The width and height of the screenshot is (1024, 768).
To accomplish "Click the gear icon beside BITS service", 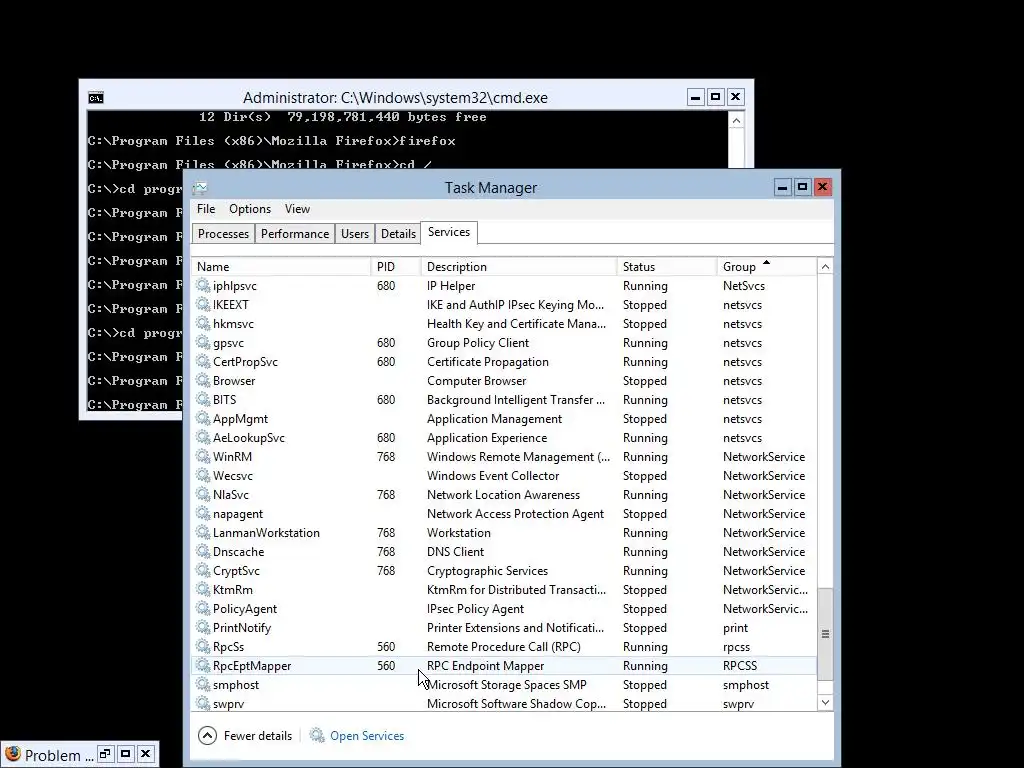I will coord(203,399).
